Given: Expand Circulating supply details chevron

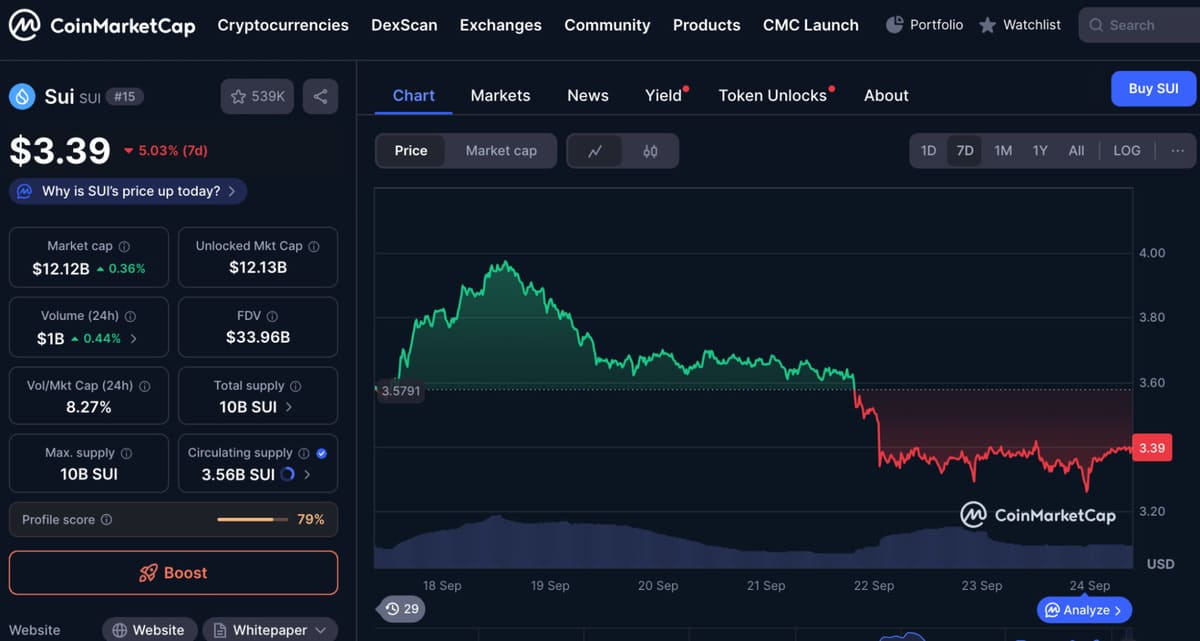Looking at the screenshot, I should click(307, 474).
